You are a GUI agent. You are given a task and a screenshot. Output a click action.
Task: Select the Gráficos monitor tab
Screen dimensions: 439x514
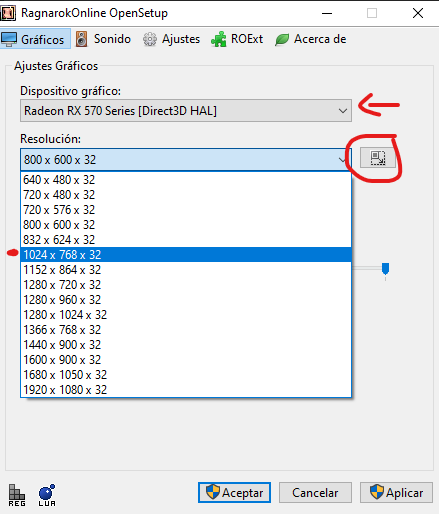pyautogui.click(x=35, y=39)
